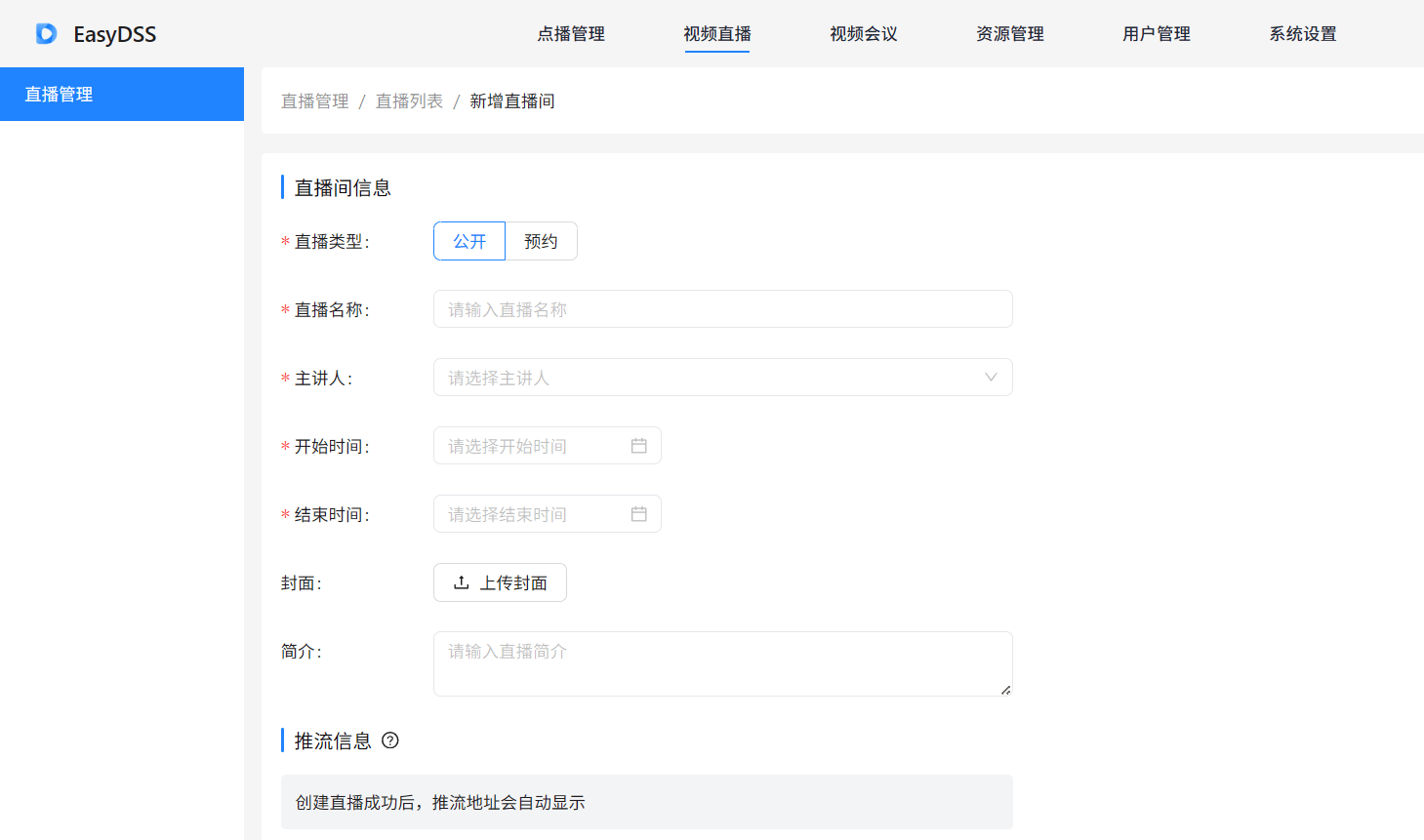Click the 上传封面 button
Viewport: 1424px width, 840px height.
point(500,581)
